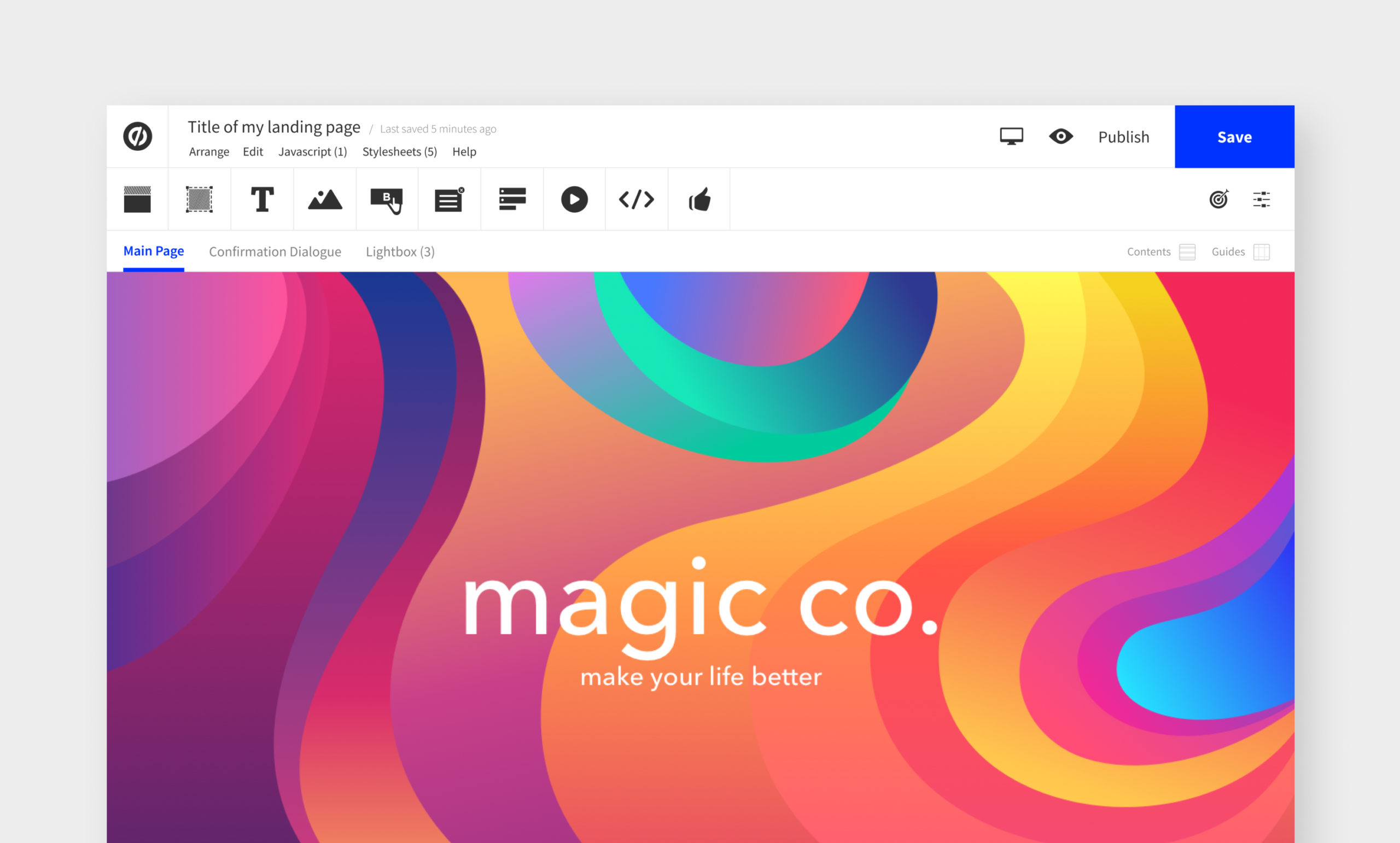Select the Video play tool icon
Screen dimensions: 1400x843
pos(574,200)
